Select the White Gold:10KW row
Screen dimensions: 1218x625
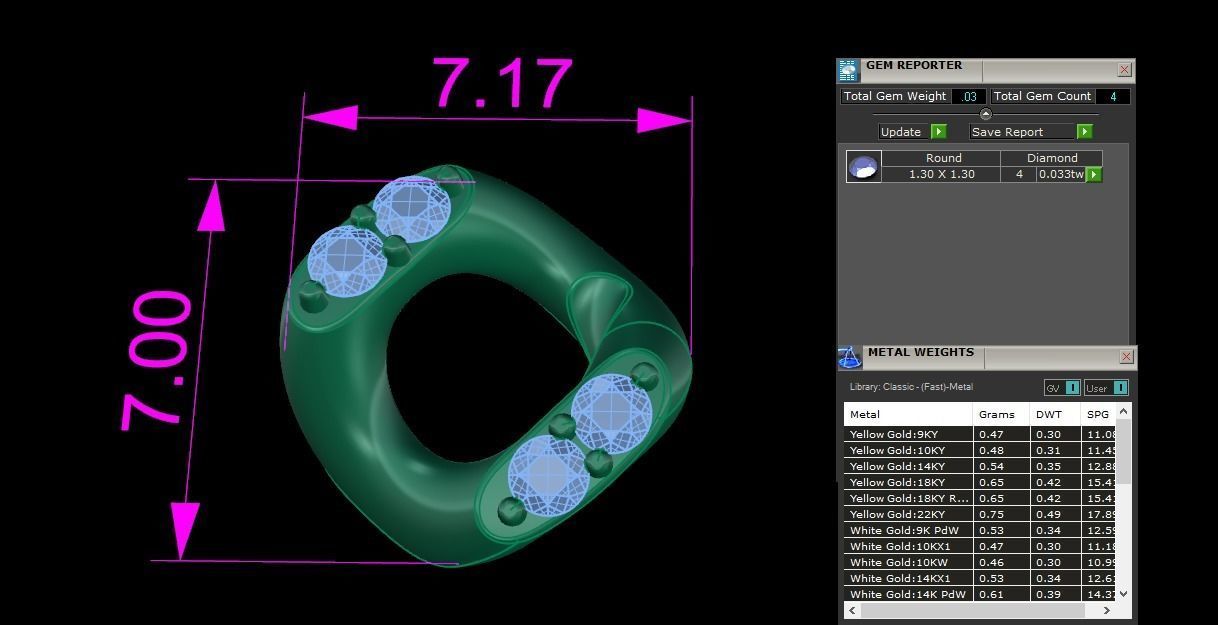980,562
